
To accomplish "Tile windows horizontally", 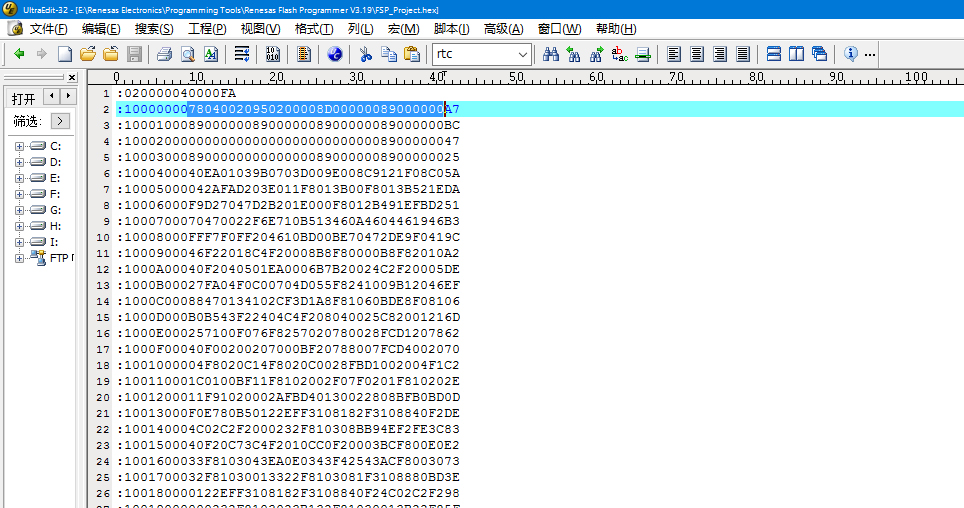I will [x=773, y=54].
